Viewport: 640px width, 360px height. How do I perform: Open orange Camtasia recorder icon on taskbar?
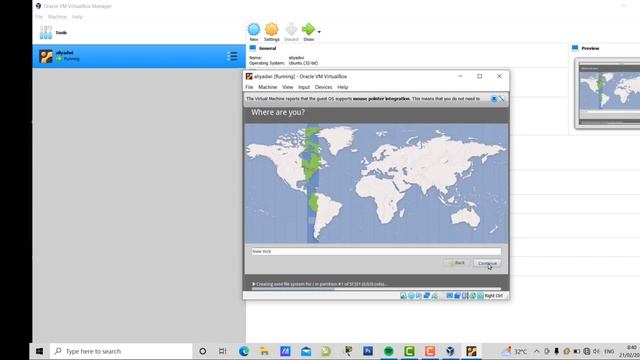[x=430, y=351]
